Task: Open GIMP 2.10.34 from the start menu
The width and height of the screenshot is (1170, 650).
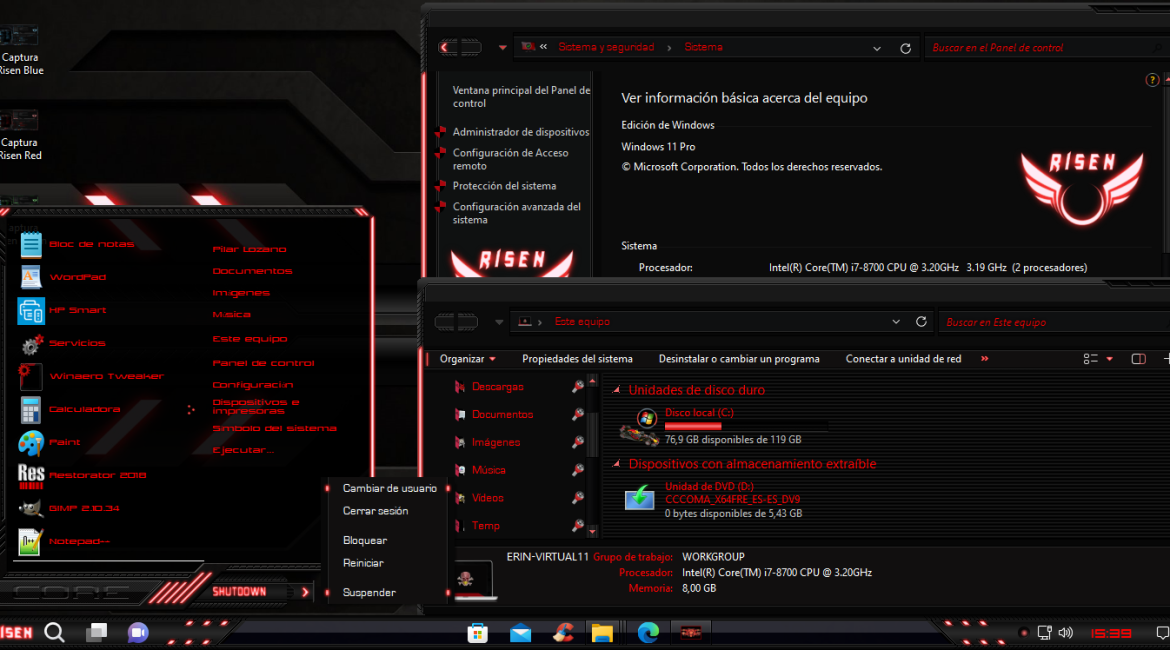Action: (84, 508)
